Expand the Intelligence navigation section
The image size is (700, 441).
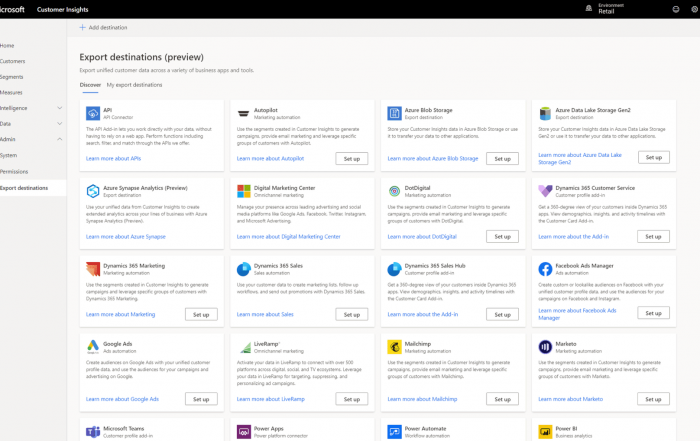pyautogui.click(x=59, y=108)
